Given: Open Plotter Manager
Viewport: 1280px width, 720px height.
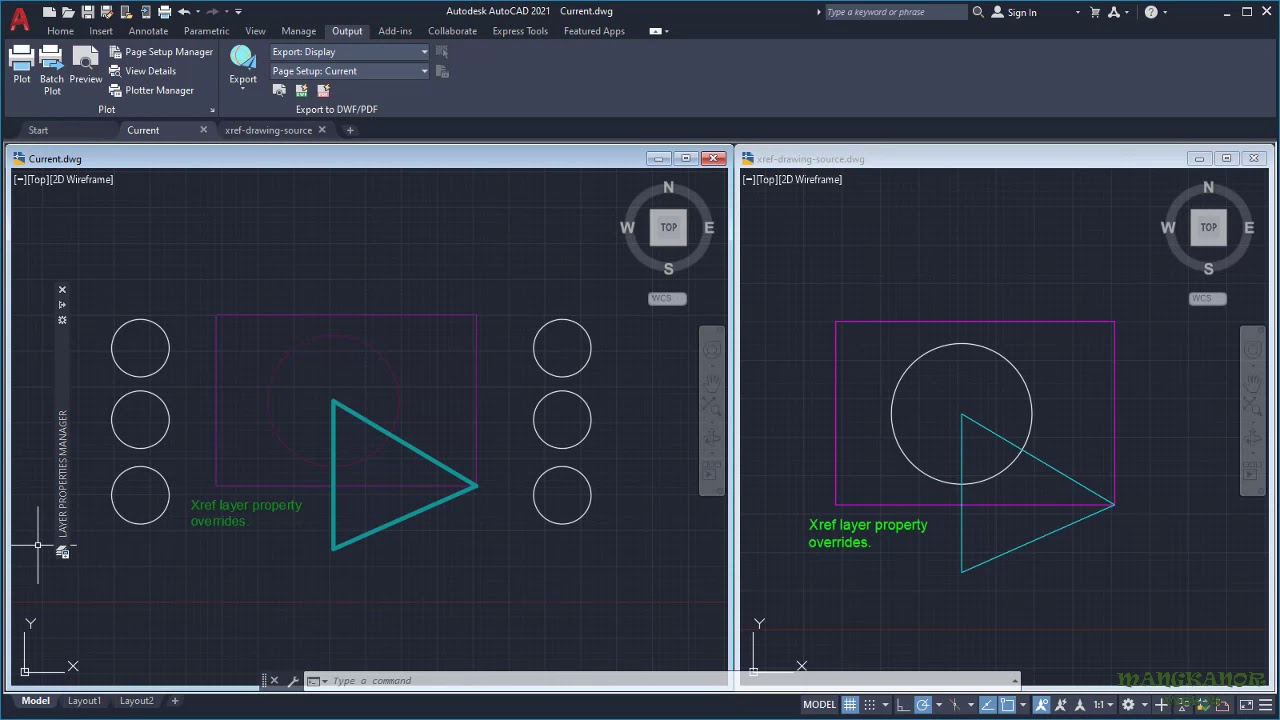Looking at the screenshot, I should click(152, 90).
